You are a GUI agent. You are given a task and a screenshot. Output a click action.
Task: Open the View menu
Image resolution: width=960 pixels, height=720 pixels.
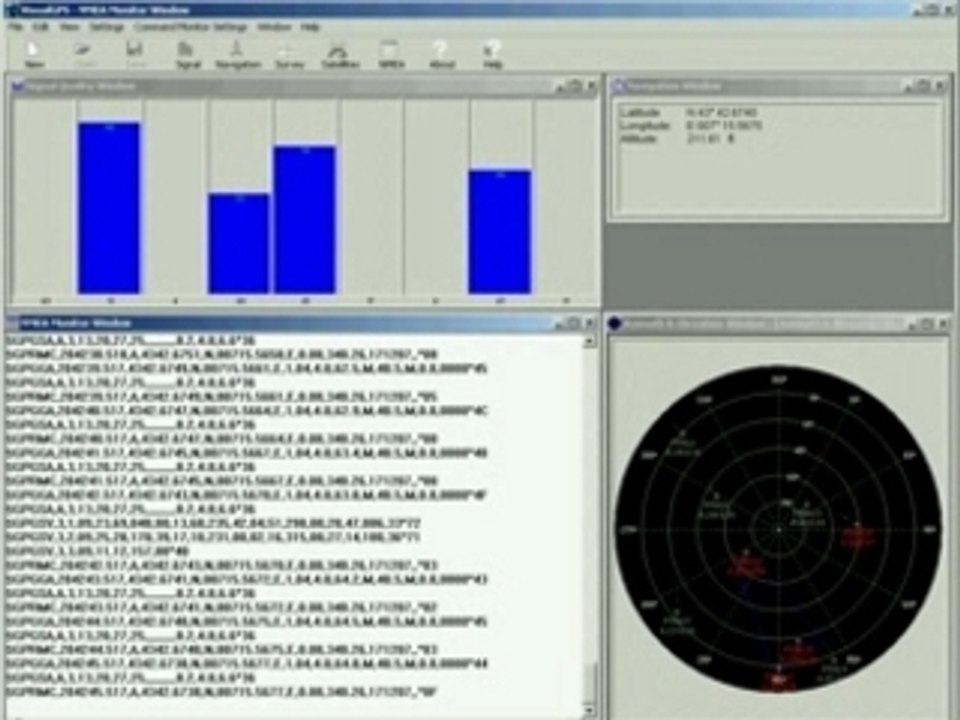point(70,27)
